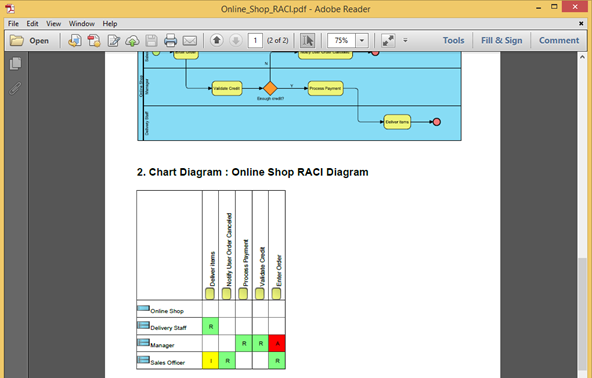Click Sales Officer R cell under Notify User

click(227, 361)
